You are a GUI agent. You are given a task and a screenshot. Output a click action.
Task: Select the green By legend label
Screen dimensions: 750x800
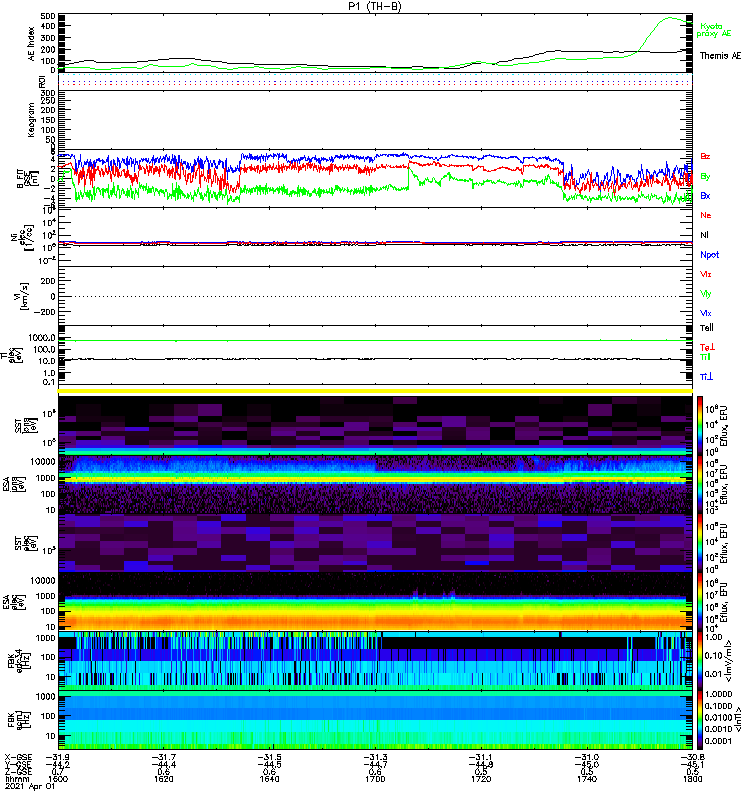click(x=705, y=176)
